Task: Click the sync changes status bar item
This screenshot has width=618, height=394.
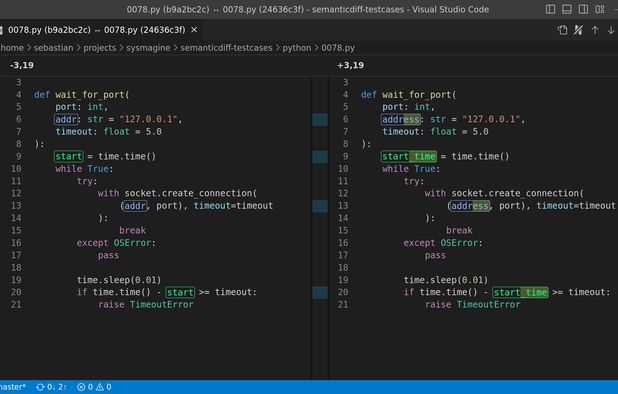Action: (51, 387)
